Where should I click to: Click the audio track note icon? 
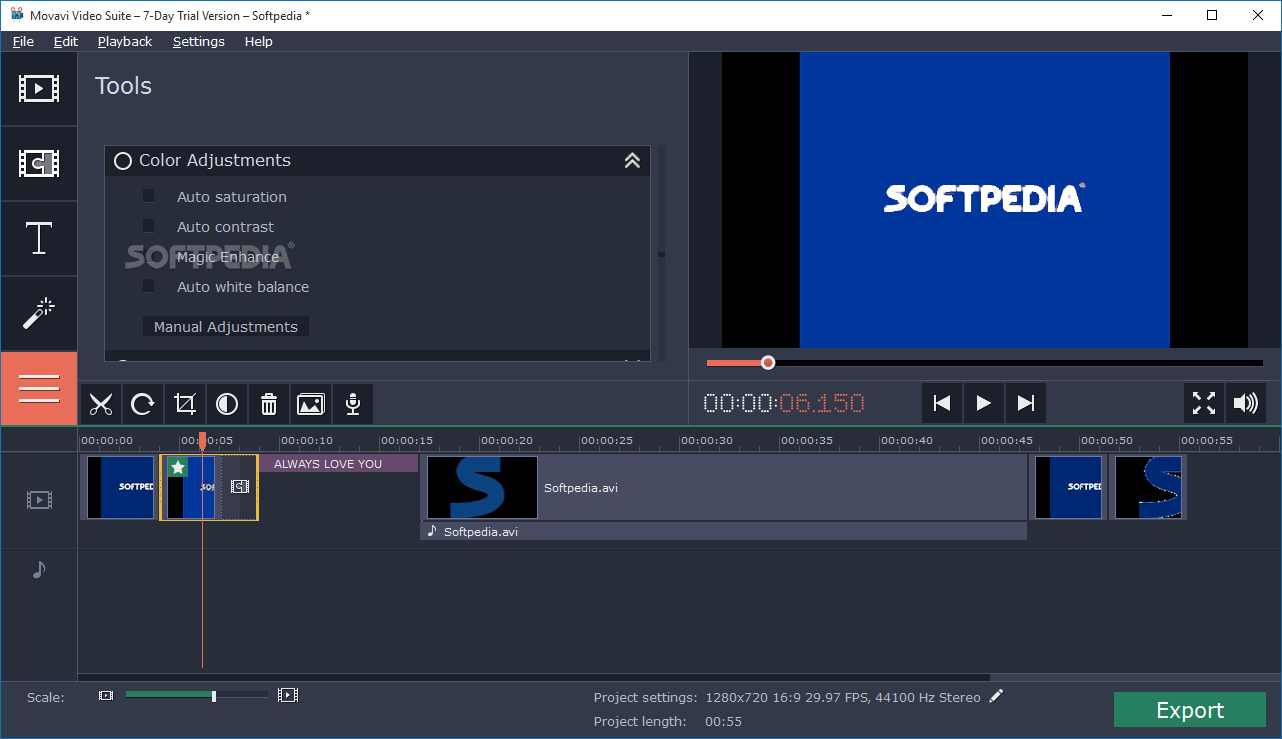click(x=39, y=569)
